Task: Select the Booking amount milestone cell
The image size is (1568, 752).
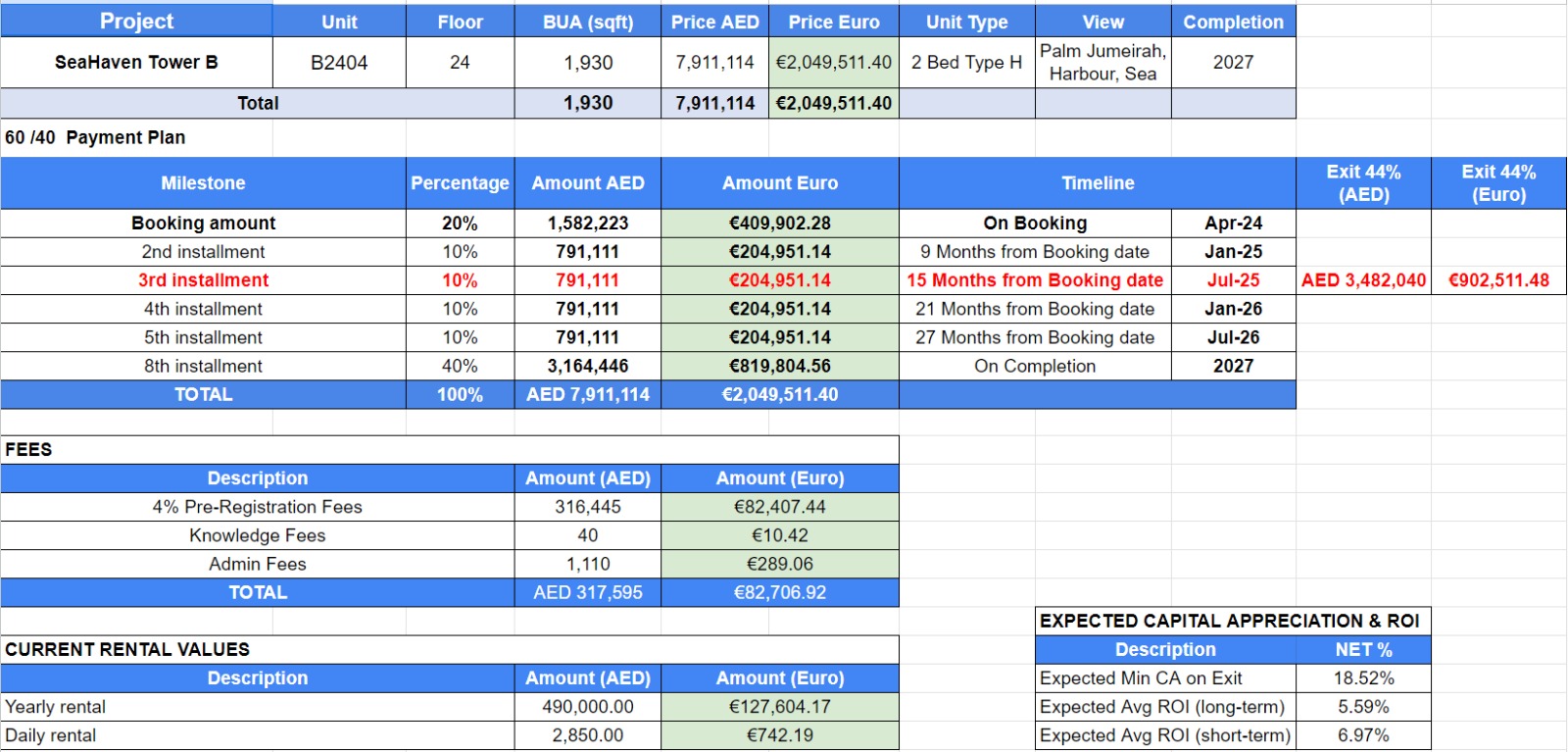Action: tap(203, 224)
